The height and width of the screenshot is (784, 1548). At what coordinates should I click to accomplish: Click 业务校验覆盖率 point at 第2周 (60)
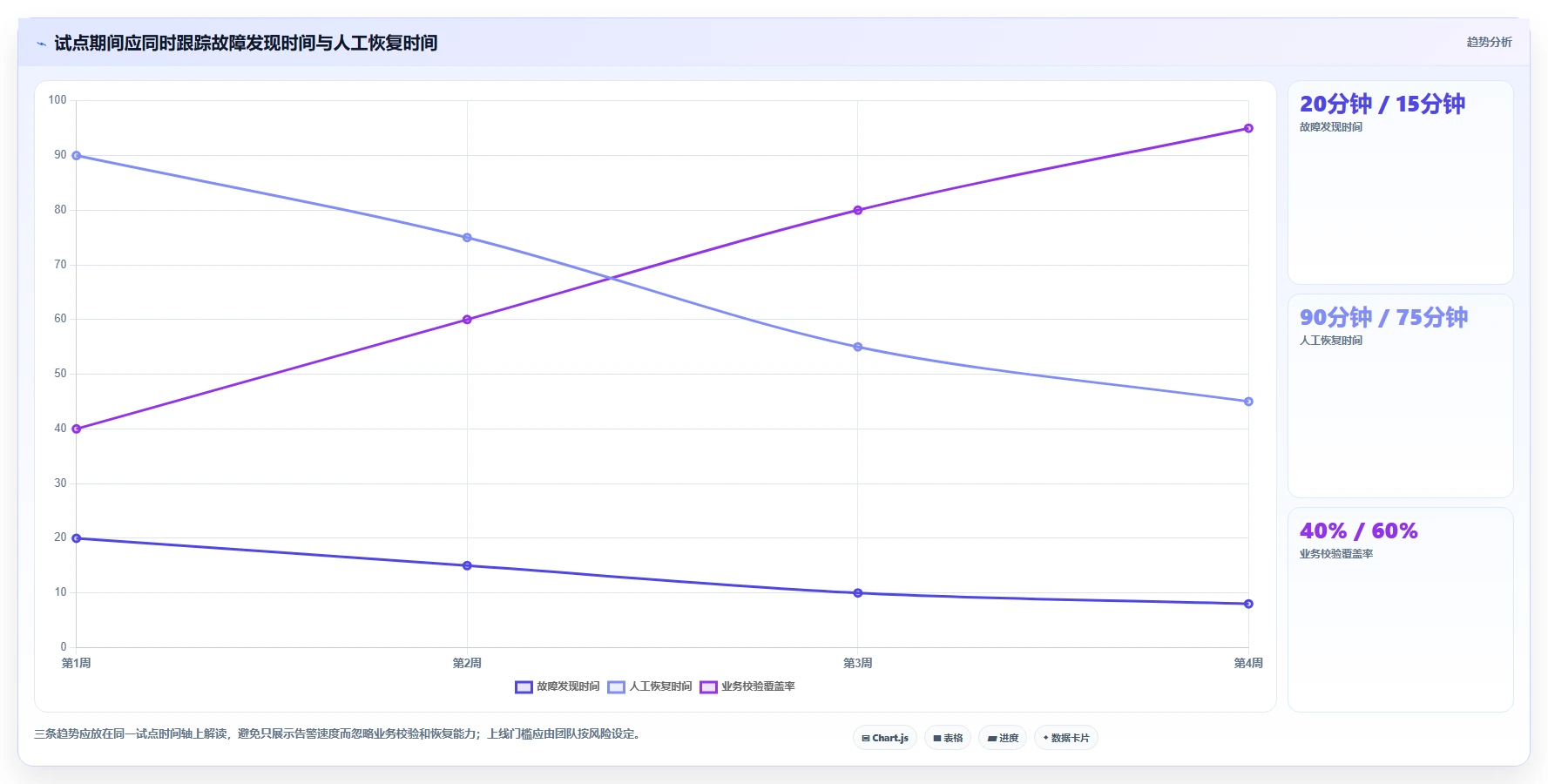tap(467, 320)
